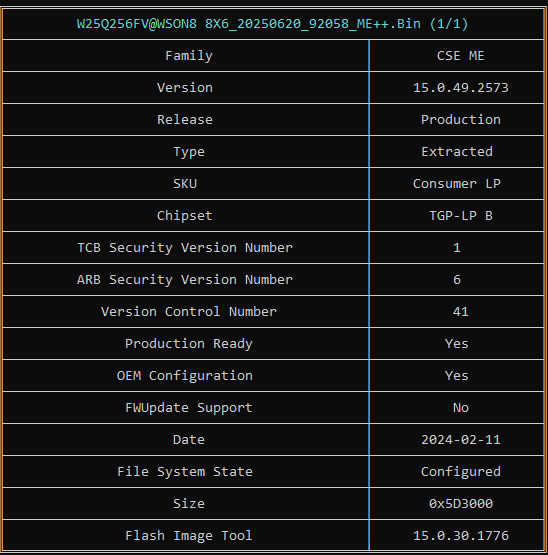Select the Production Ready label
Image resolution: width=548 pixels, height=555 pixels.
pos(189,344)
